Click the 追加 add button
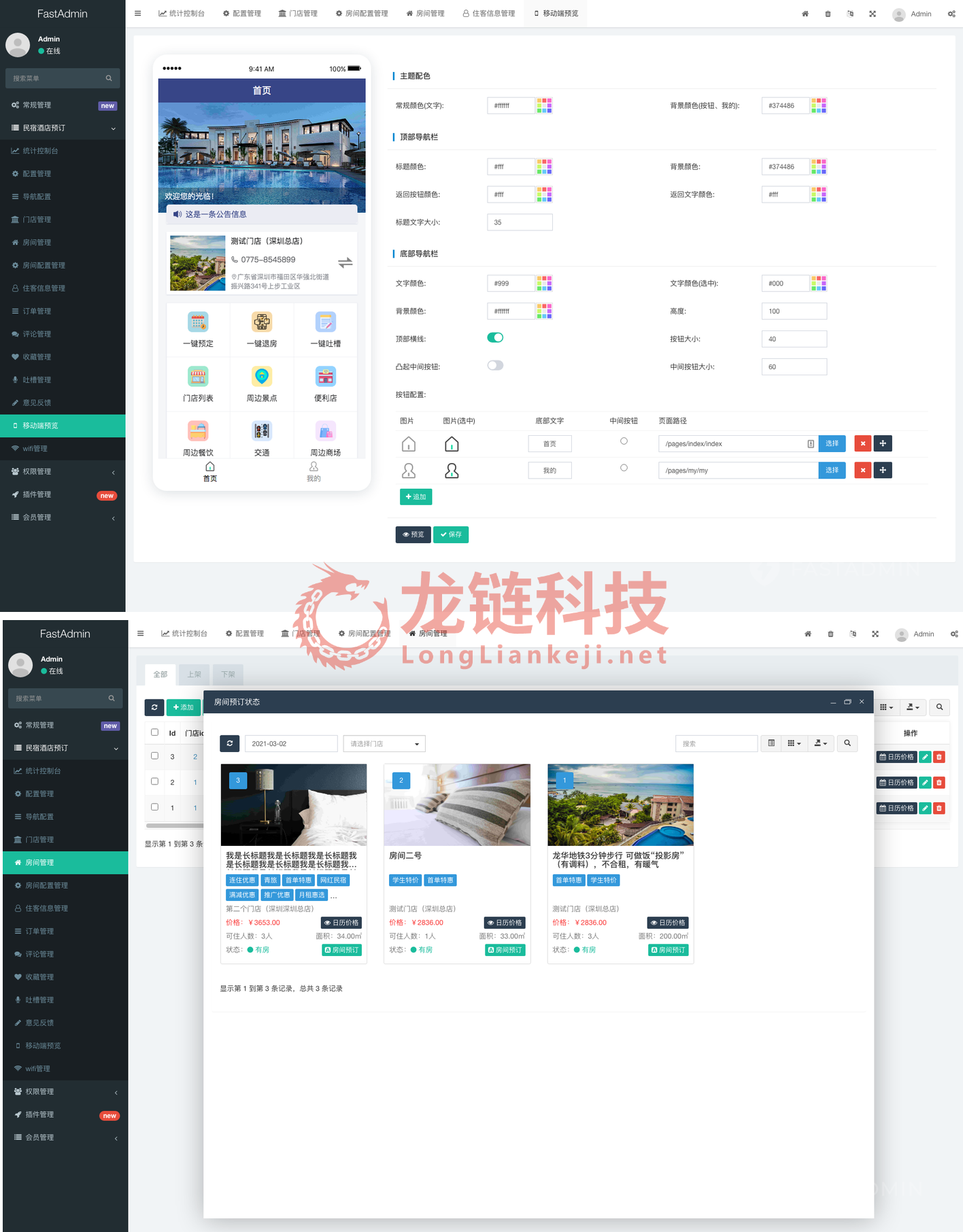This screenshot has width=963, height=1232. (x=416, y=497)
